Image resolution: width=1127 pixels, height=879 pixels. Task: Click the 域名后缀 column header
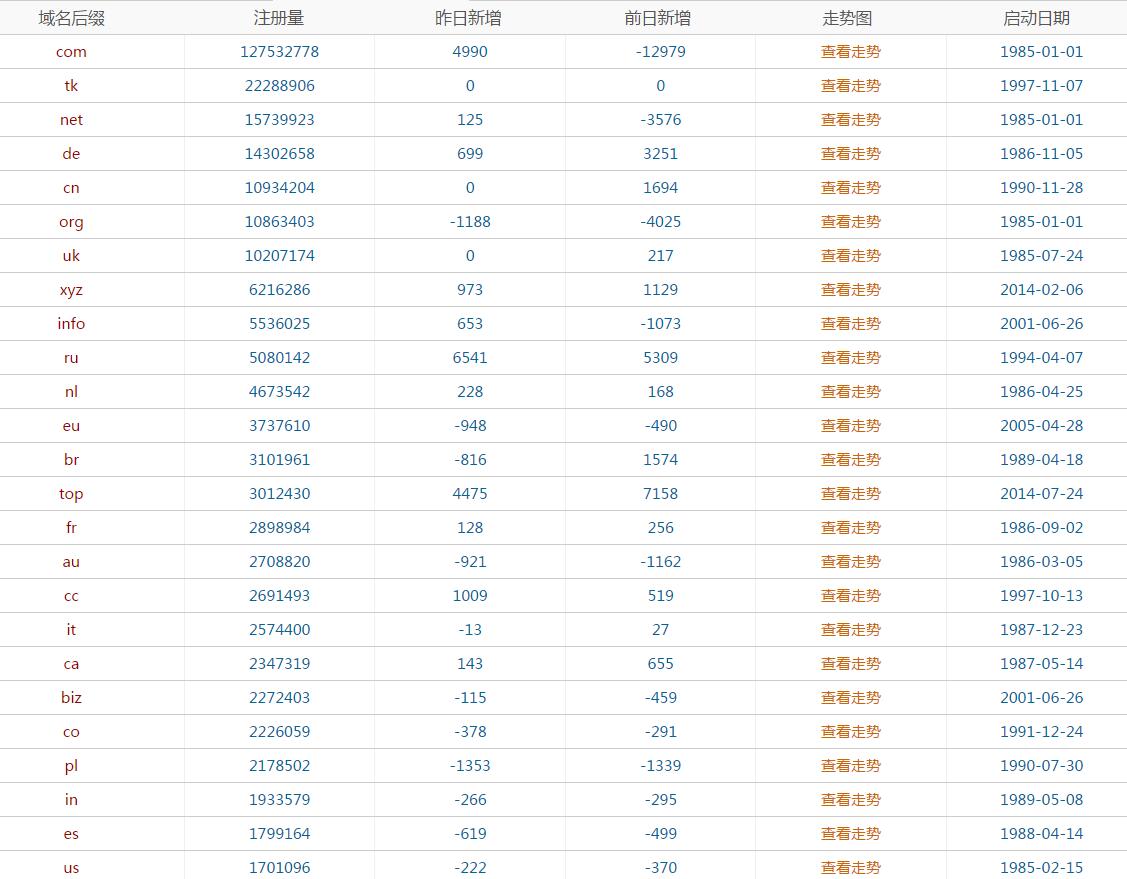pyautogui.click(x=71, y=18)
